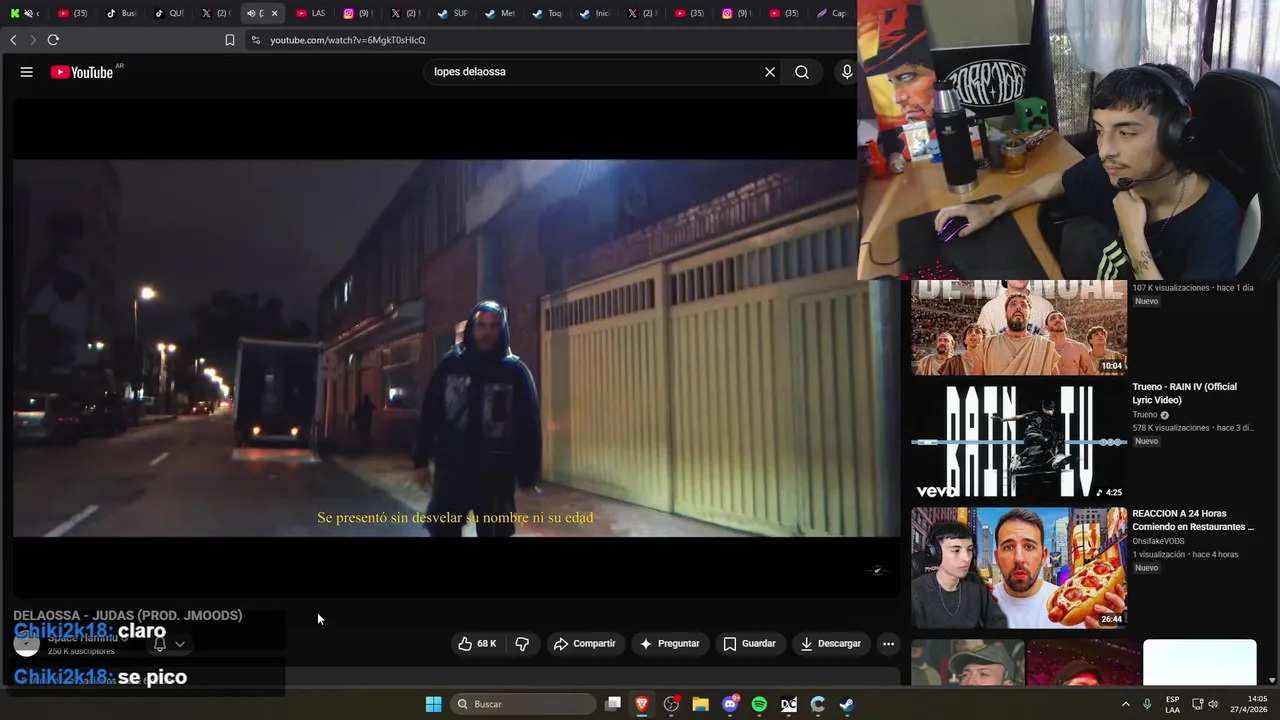1280x720 pixels.
Task: Open Discord from the taskbar
Action: pyautogui.click(x=730, y=704)
